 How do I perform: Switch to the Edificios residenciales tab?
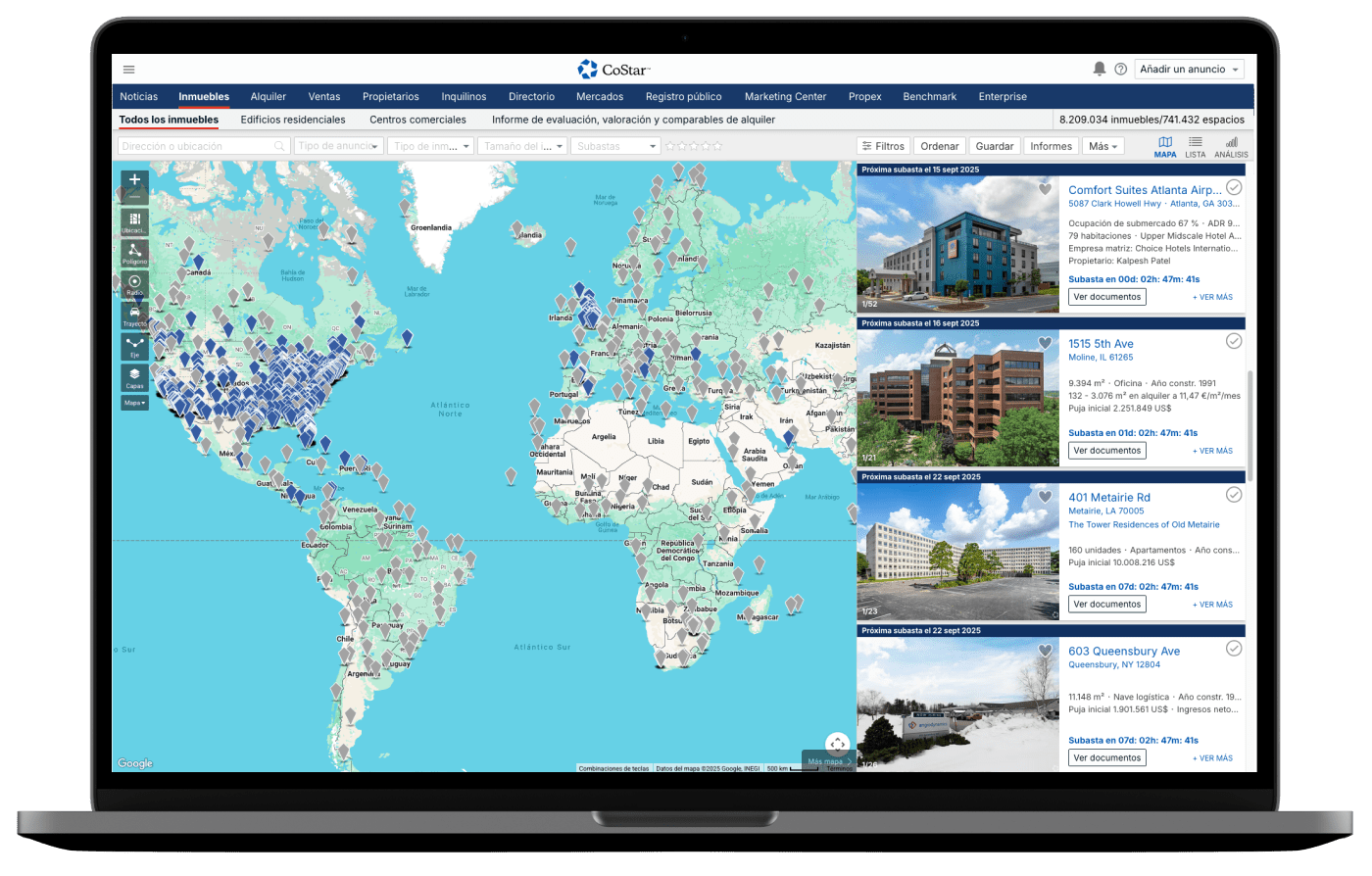tap(293, 120)
